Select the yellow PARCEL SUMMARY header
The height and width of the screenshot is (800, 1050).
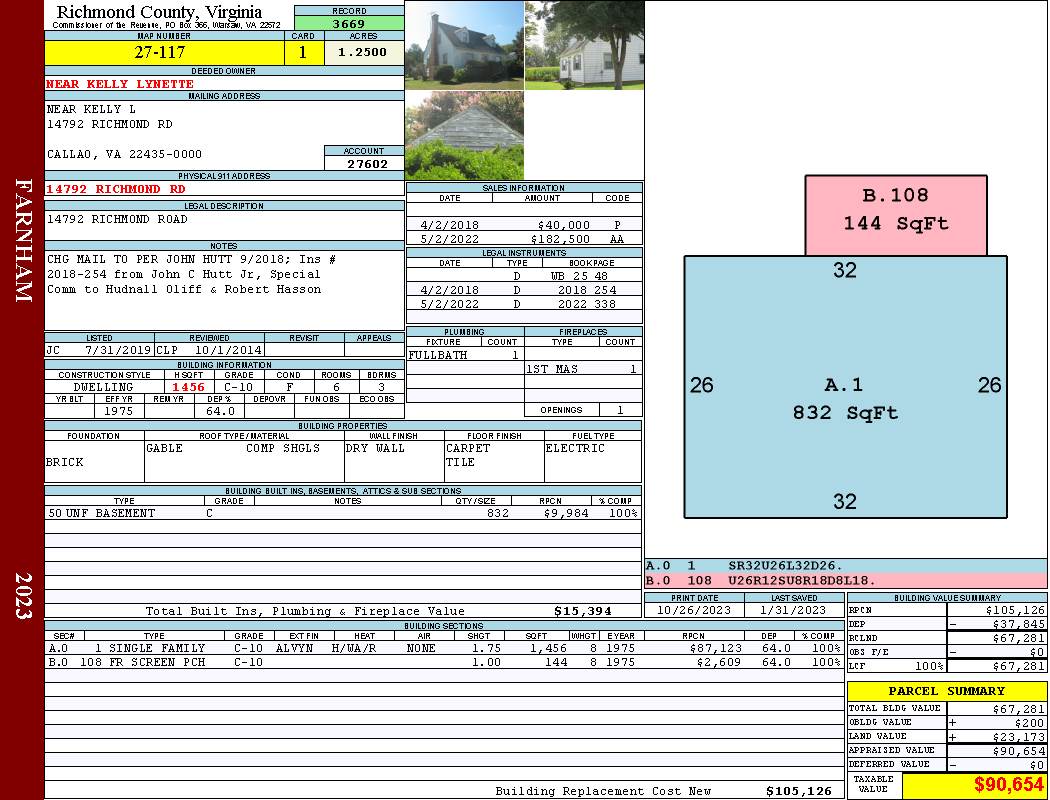coord(947,691)
